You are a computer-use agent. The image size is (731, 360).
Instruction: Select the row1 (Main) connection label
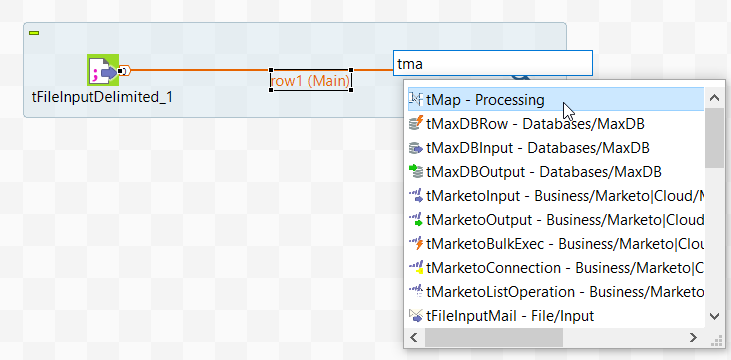tap(310, 81)
